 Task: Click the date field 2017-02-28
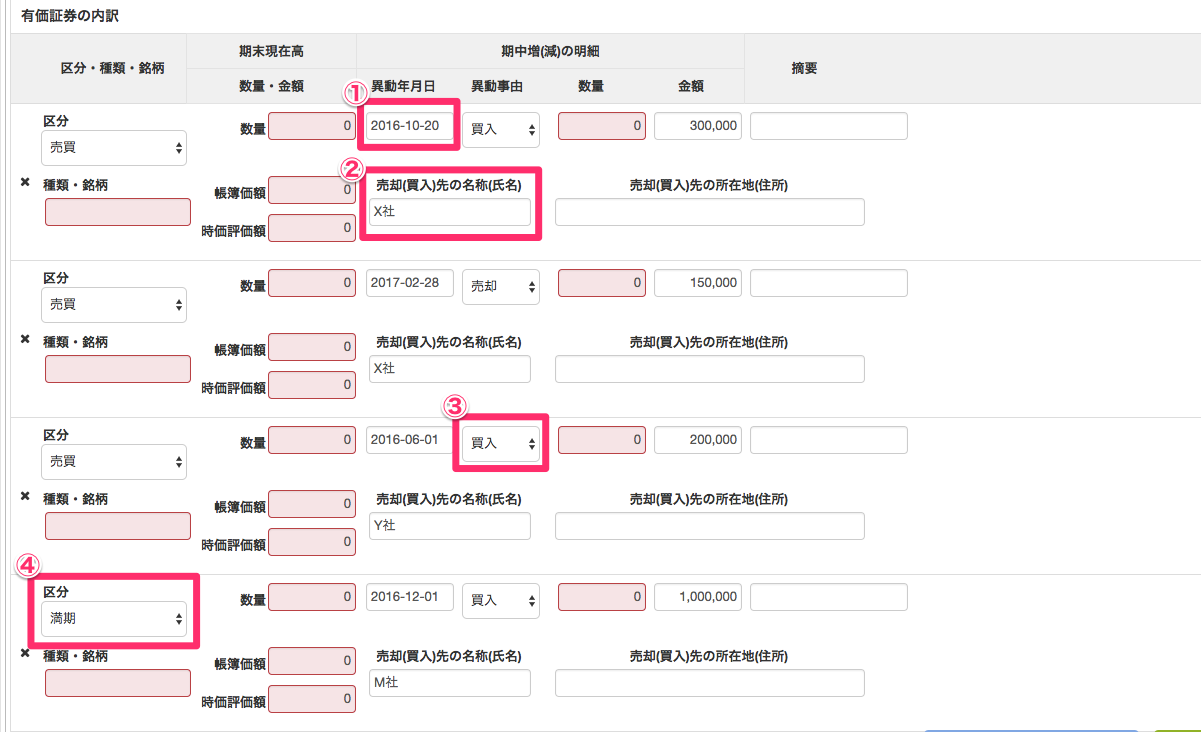(410, 283)
